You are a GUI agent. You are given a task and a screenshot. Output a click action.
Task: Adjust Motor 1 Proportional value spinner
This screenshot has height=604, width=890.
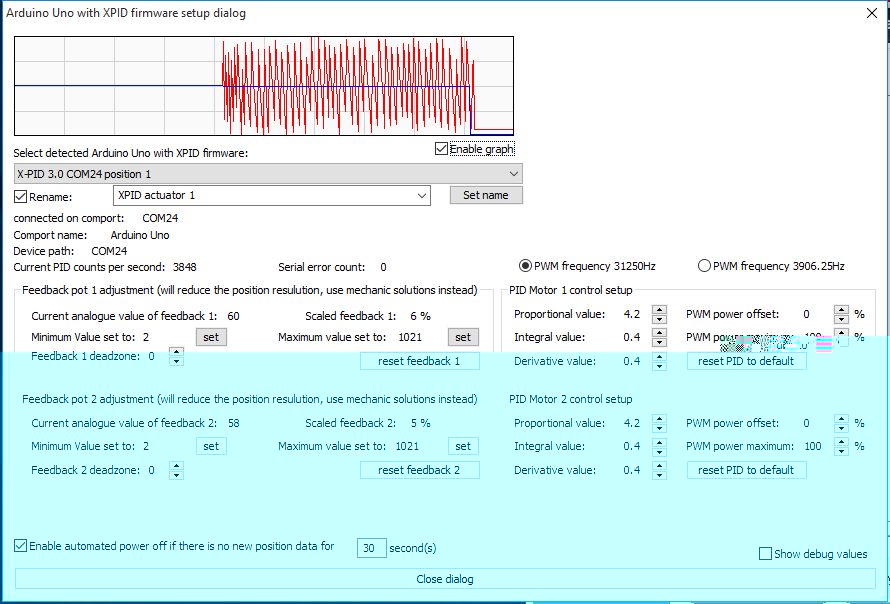[659, 314]
